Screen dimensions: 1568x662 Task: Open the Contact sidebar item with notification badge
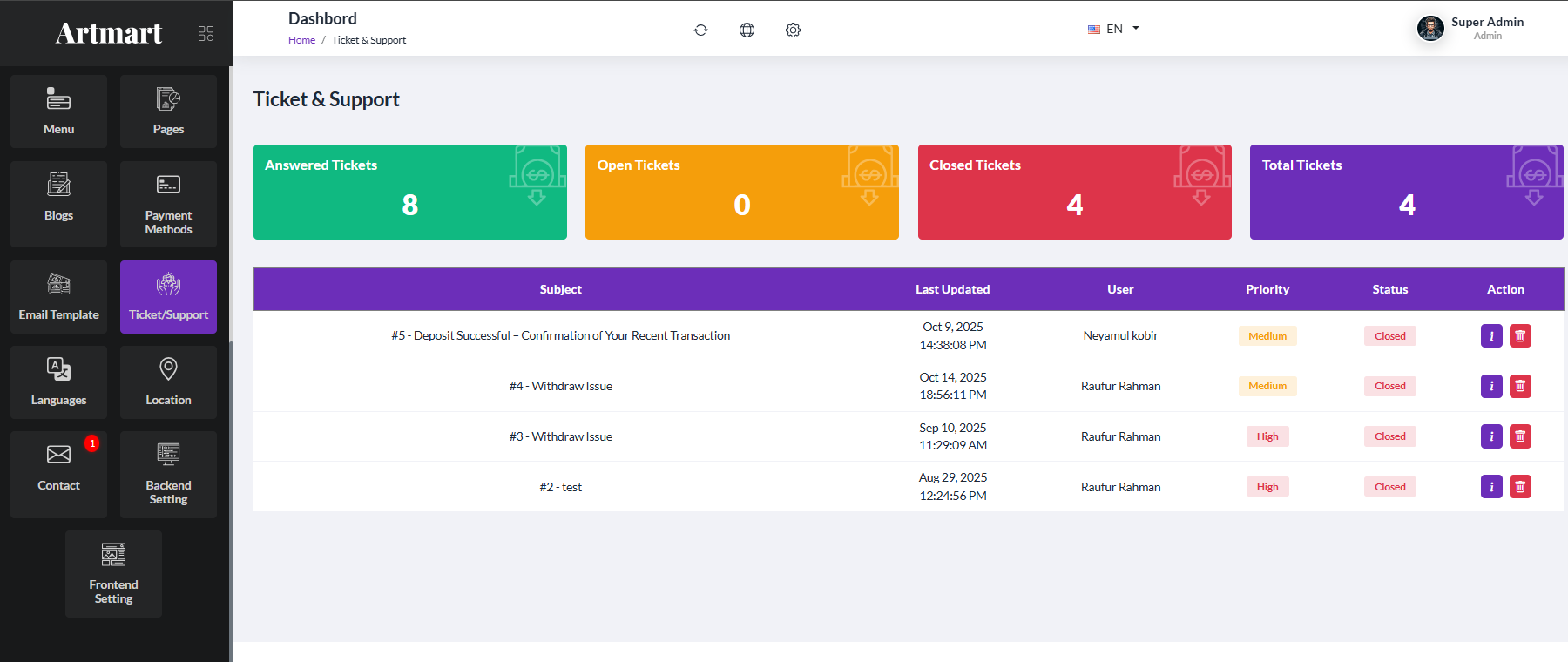click(58, 475)
